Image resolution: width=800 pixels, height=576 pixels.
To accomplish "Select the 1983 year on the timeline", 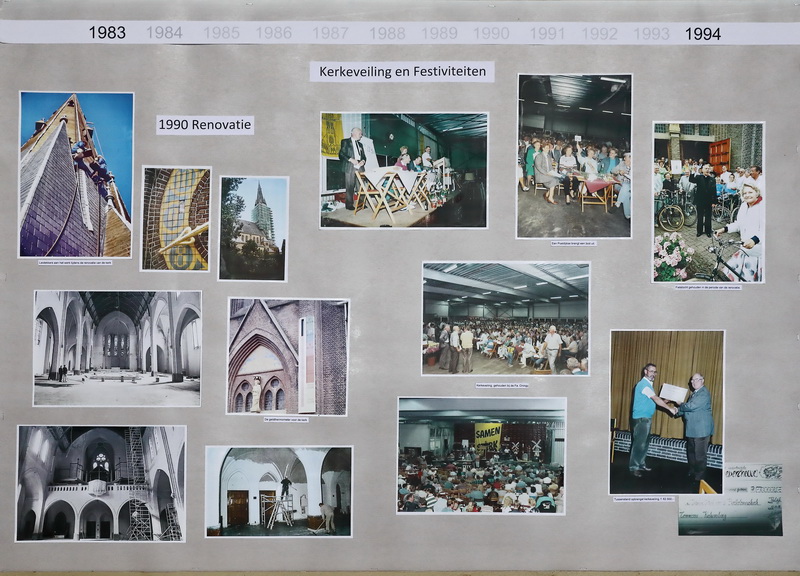I will (107, 33).
